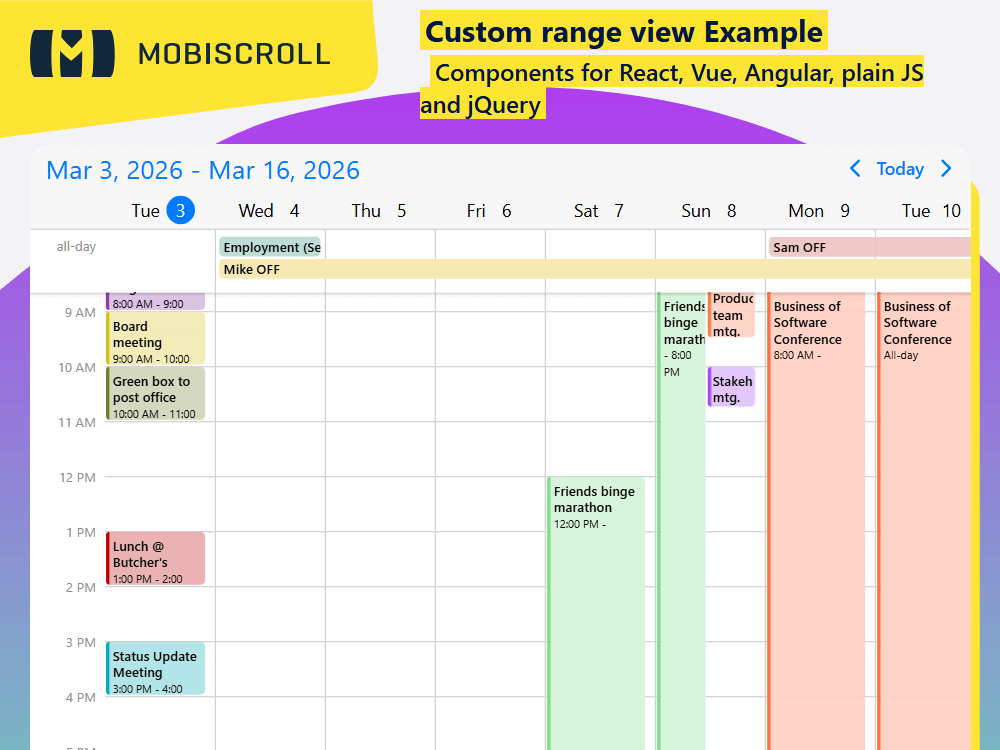
Task: Select the Green box to post office event
Action: click(155, 393)
